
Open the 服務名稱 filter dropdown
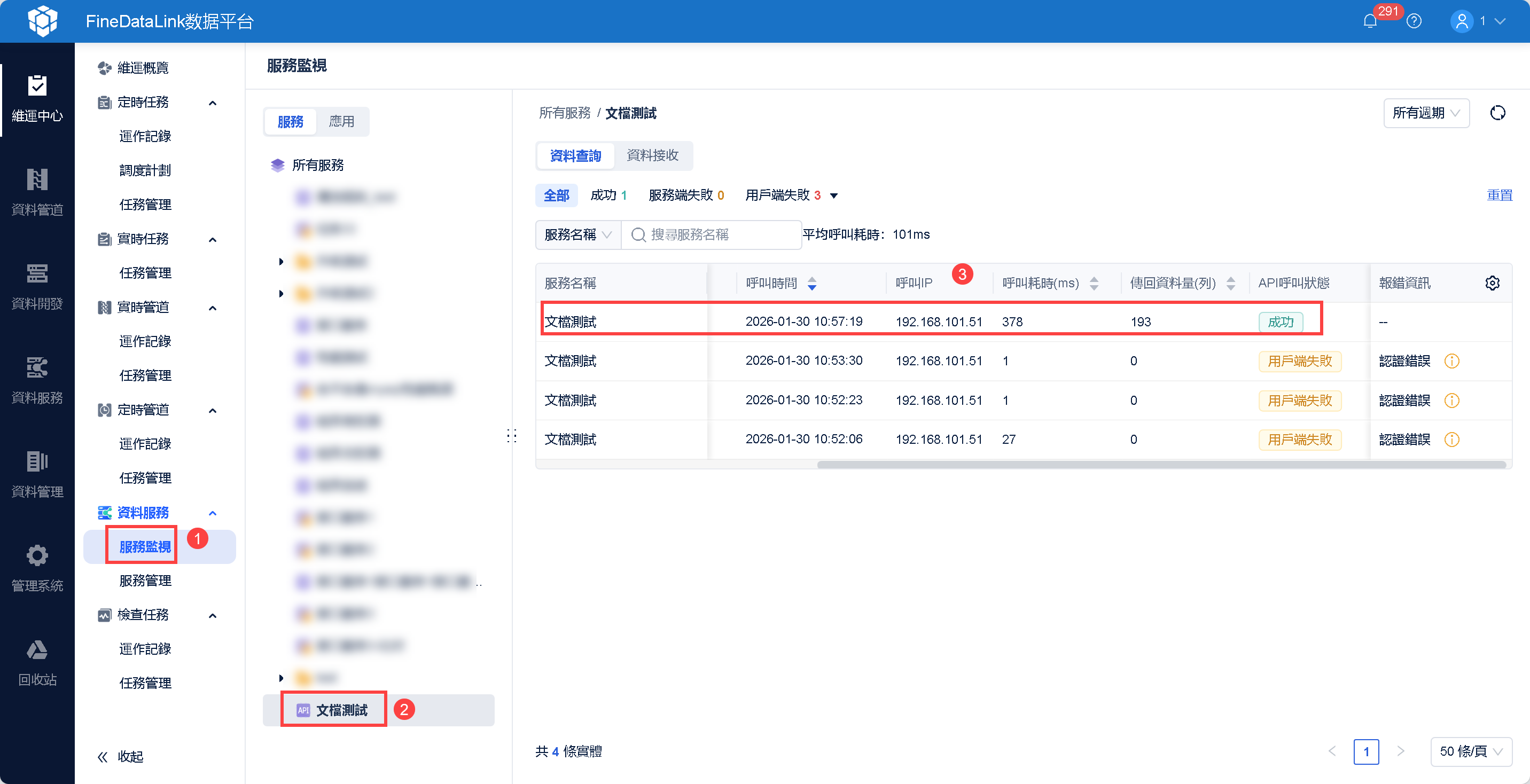pos(578,234)
